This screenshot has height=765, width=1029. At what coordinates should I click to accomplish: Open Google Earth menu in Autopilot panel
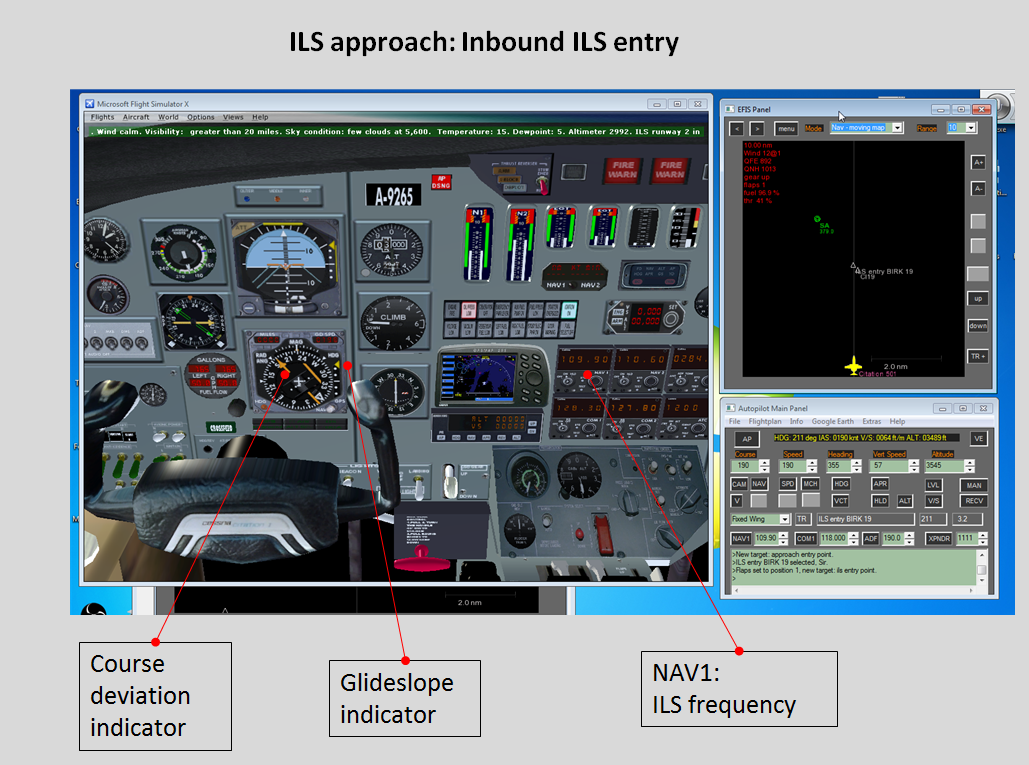(833, 422)
